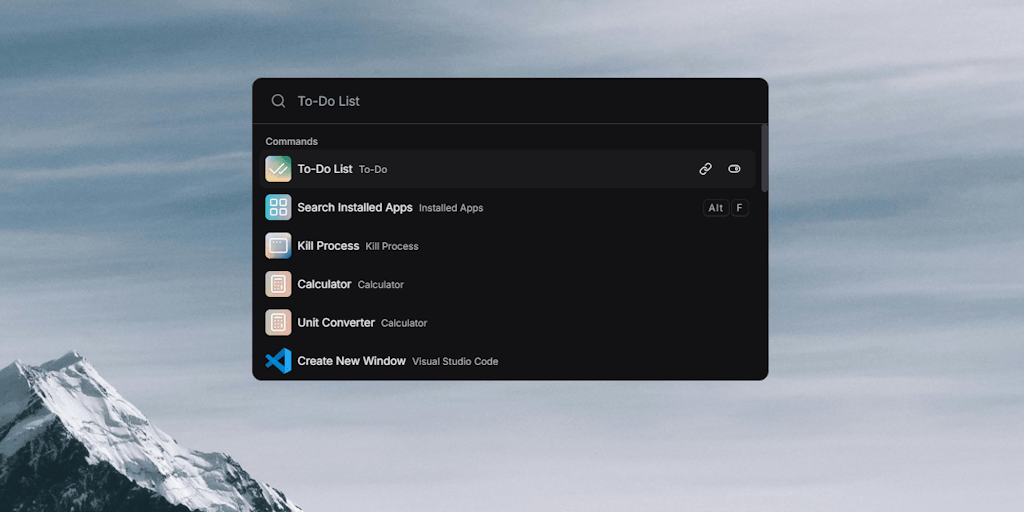Open the Calculator command
This screenshot has width=1024, height=512.
click(x=507, y=284)
